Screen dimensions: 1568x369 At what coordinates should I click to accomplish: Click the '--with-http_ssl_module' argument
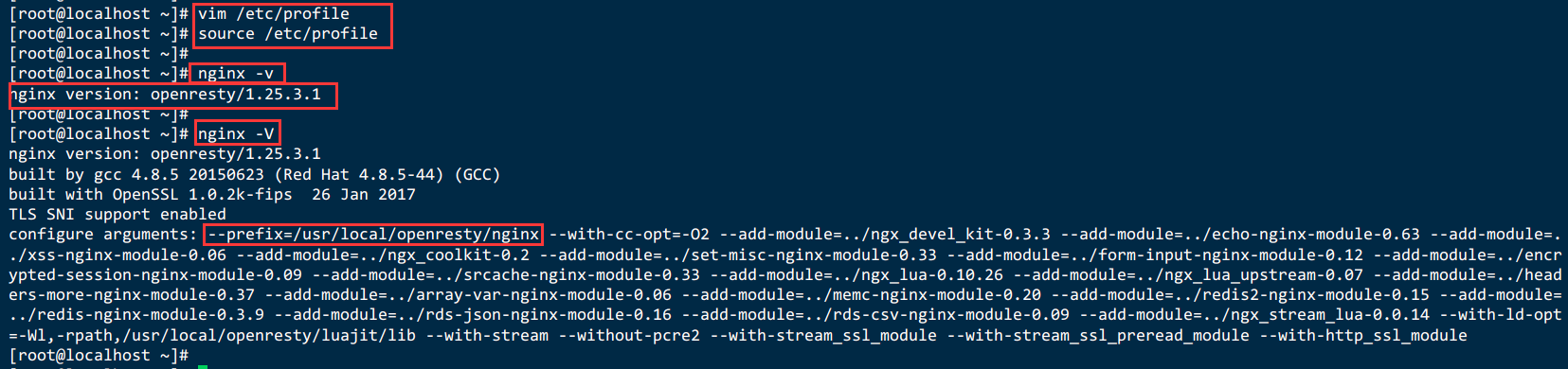click(x=1363, y=336)
